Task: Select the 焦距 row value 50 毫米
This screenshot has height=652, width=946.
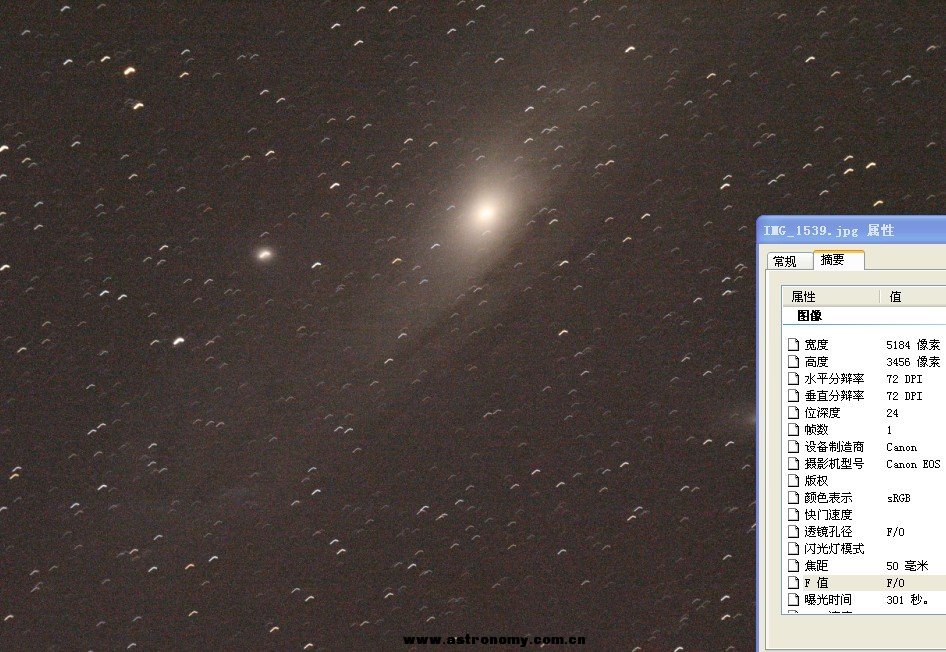Action: tap(906, 566)
